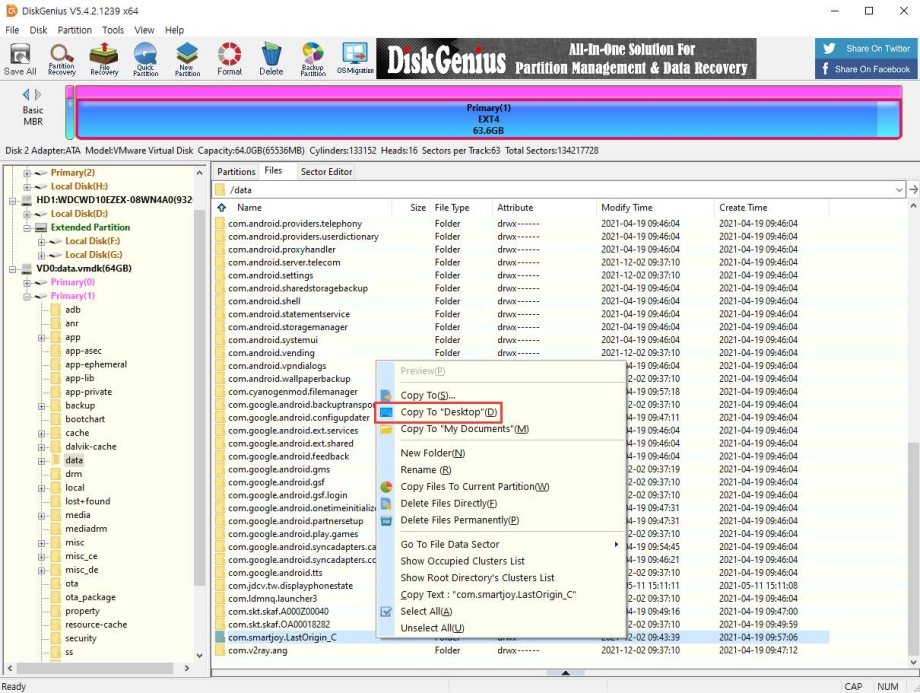
Task: Open the File menu
Action: 12,30
